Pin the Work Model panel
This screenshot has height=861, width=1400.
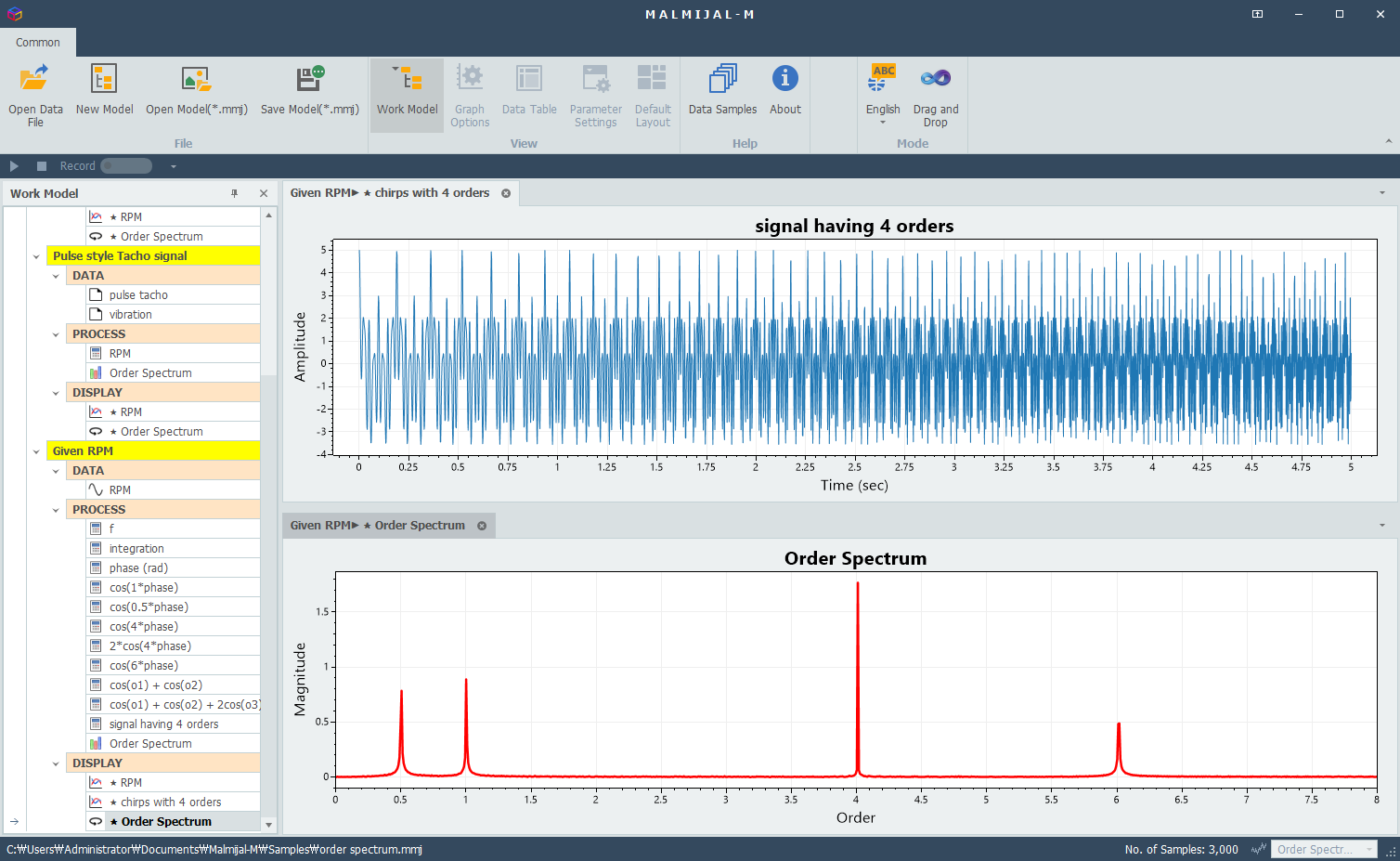(235, 193)
